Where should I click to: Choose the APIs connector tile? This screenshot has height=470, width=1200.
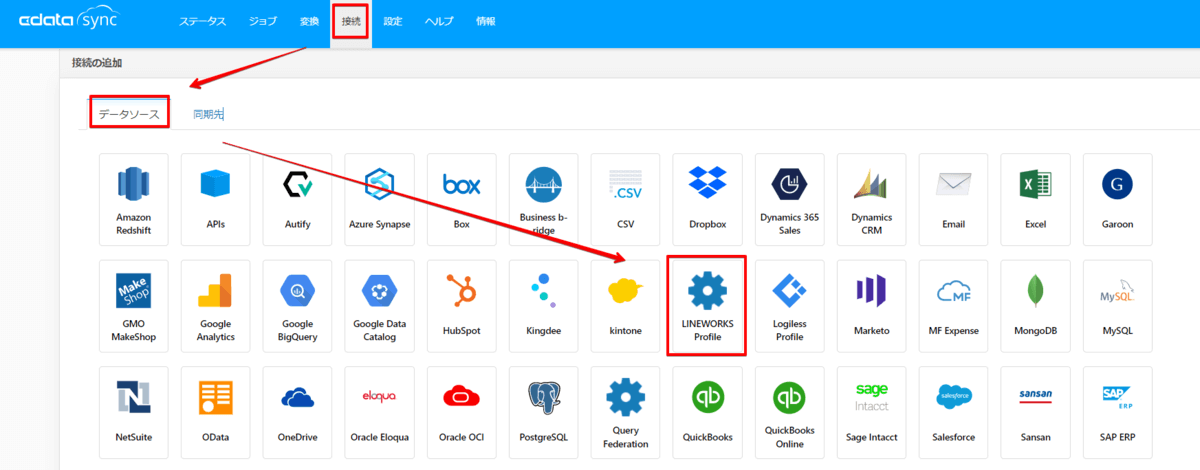click(216, 198)
